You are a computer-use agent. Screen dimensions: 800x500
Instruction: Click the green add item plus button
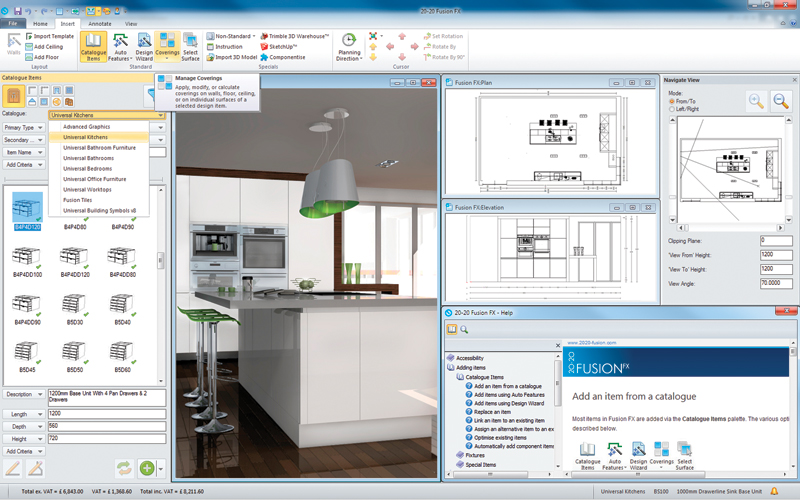pos(147,468)
